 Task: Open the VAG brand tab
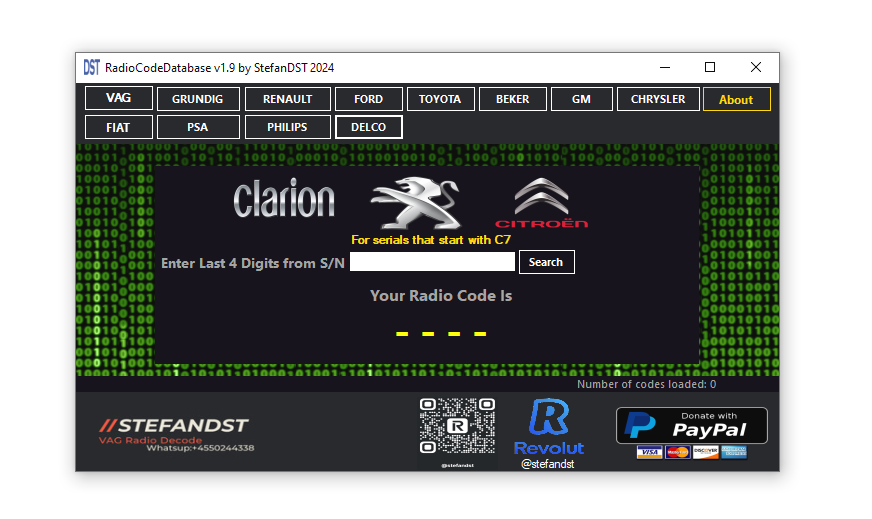pyautogui.click(x=118, y=98)
